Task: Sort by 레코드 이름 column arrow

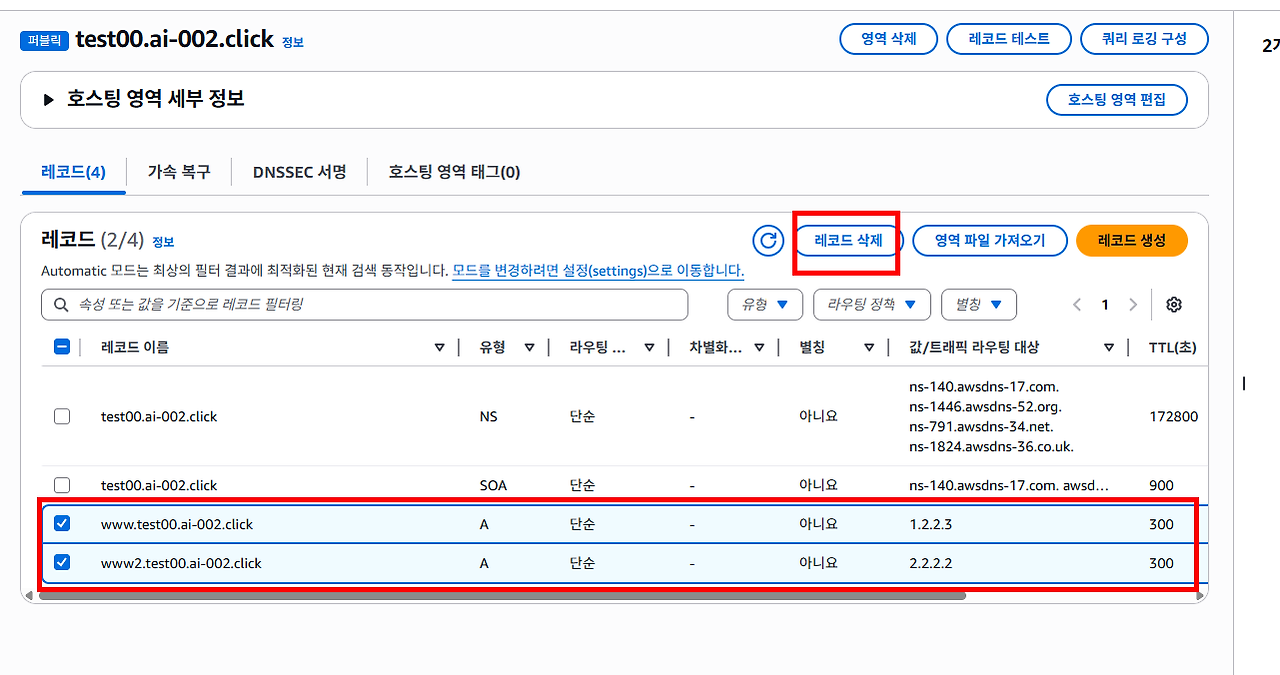Action: coord(439,347)
